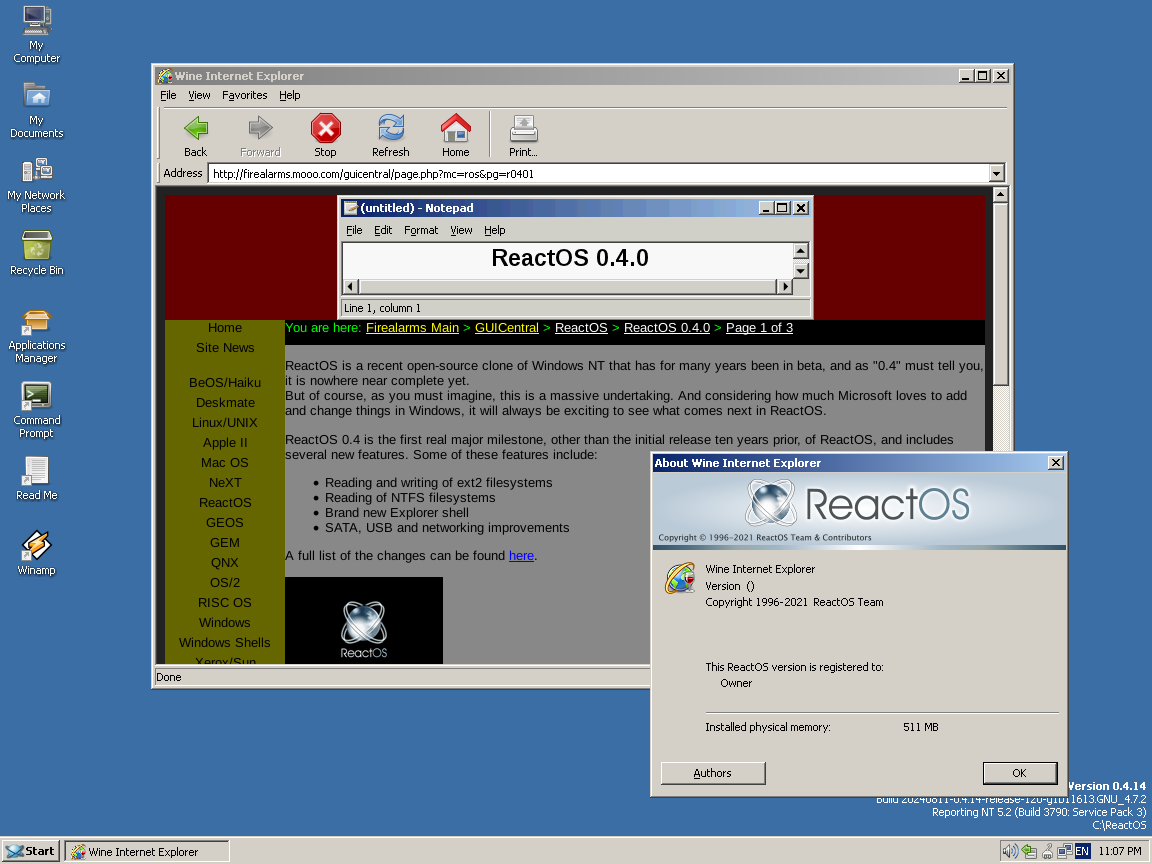Select the Recycle Bin desktop icon
Screen dimensions: 1152x864
tap(37, 245)
